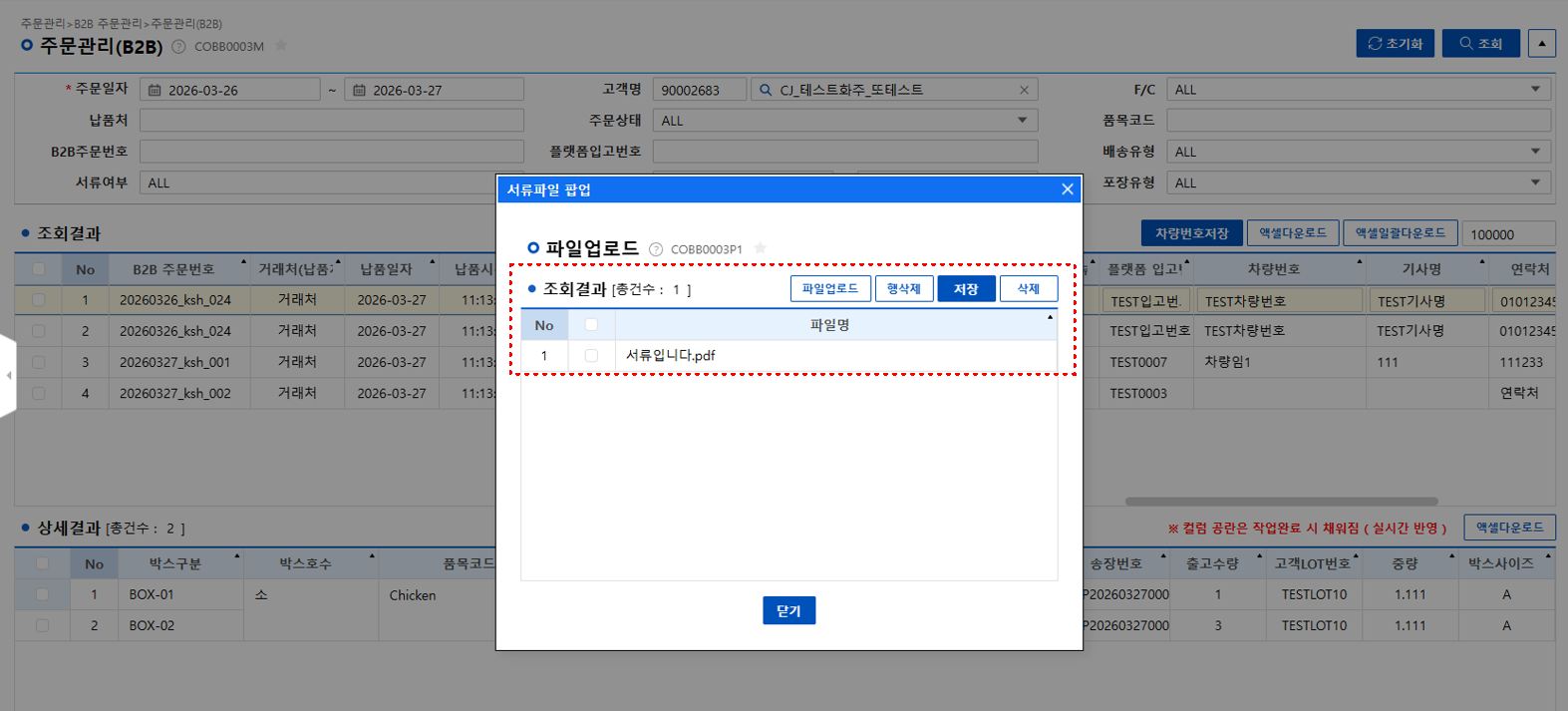Click the 초기화 reset button
The width and height of the screenshot is (1568, 711).
1396,43
